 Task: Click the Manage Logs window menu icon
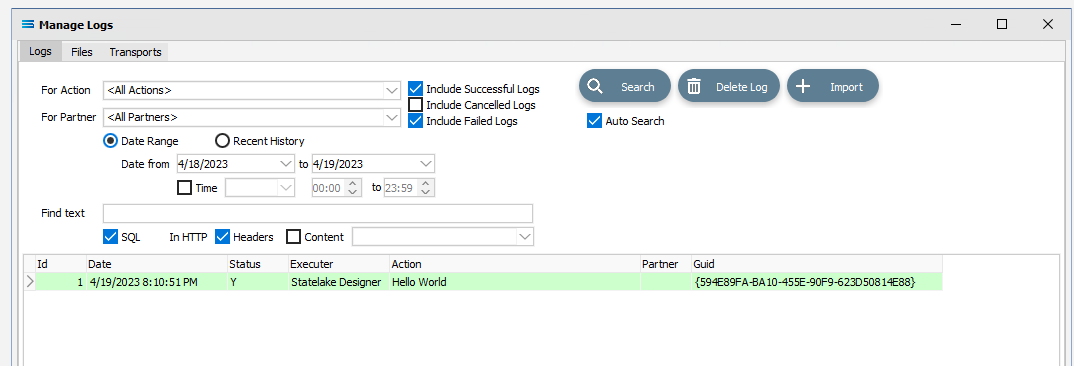(28, 25)
